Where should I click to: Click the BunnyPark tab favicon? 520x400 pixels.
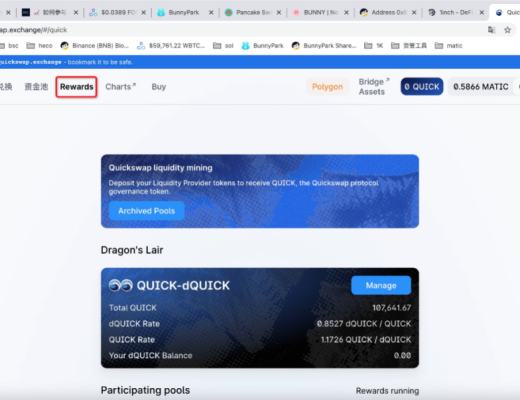161,12
